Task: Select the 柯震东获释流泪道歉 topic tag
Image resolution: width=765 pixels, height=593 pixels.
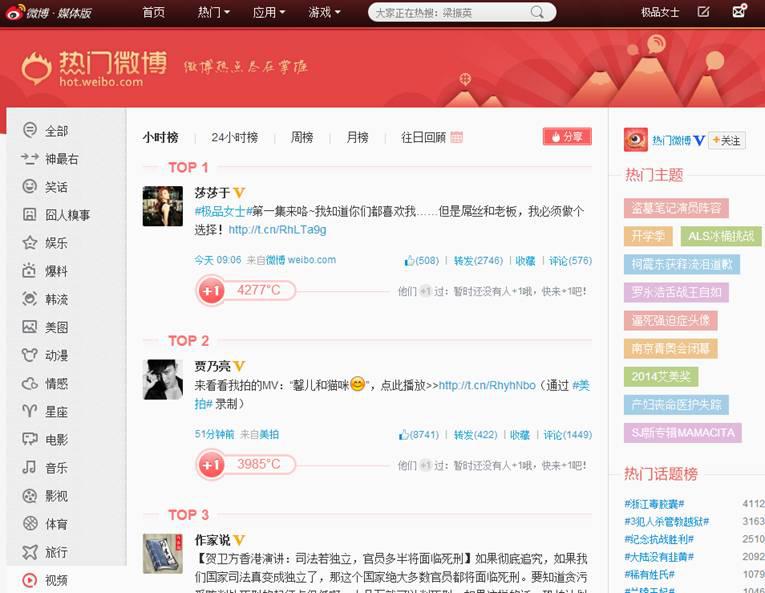Action: coord(682,265)
